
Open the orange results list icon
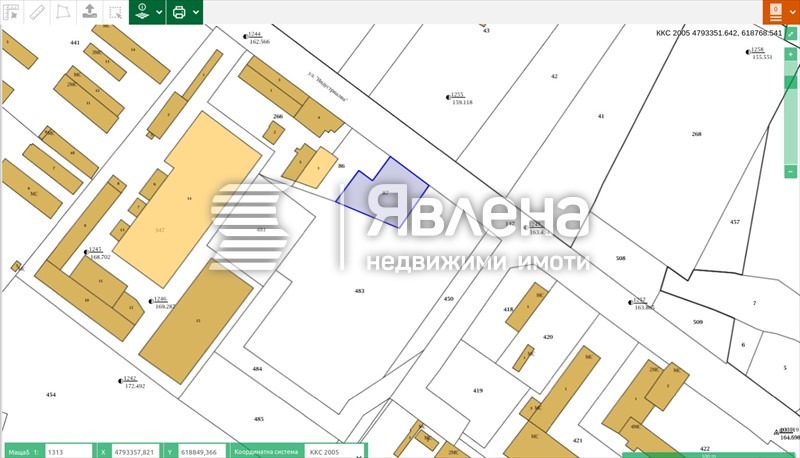pos(776,10)
